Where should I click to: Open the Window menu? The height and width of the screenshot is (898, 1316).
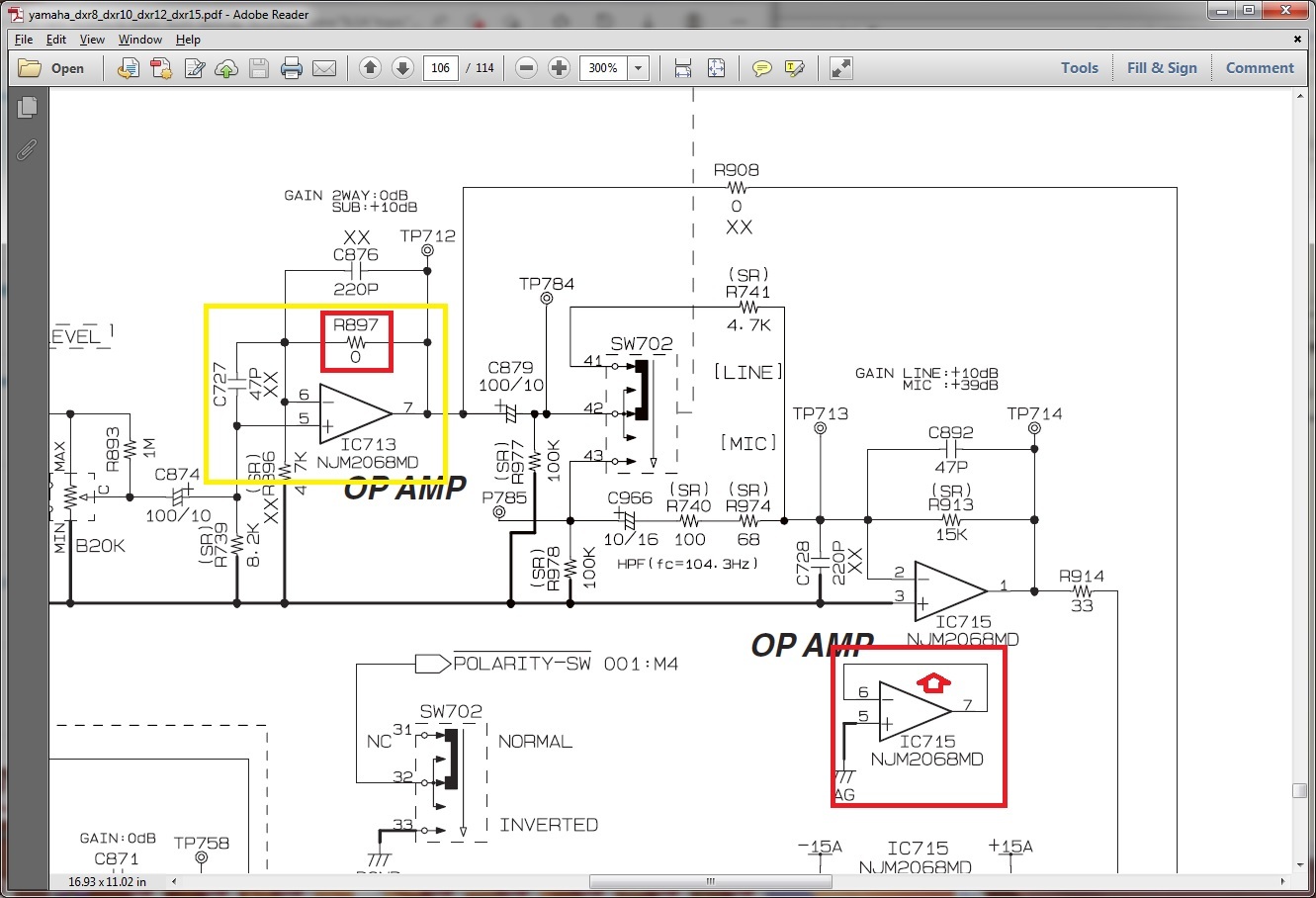click(x=140, y=40)
